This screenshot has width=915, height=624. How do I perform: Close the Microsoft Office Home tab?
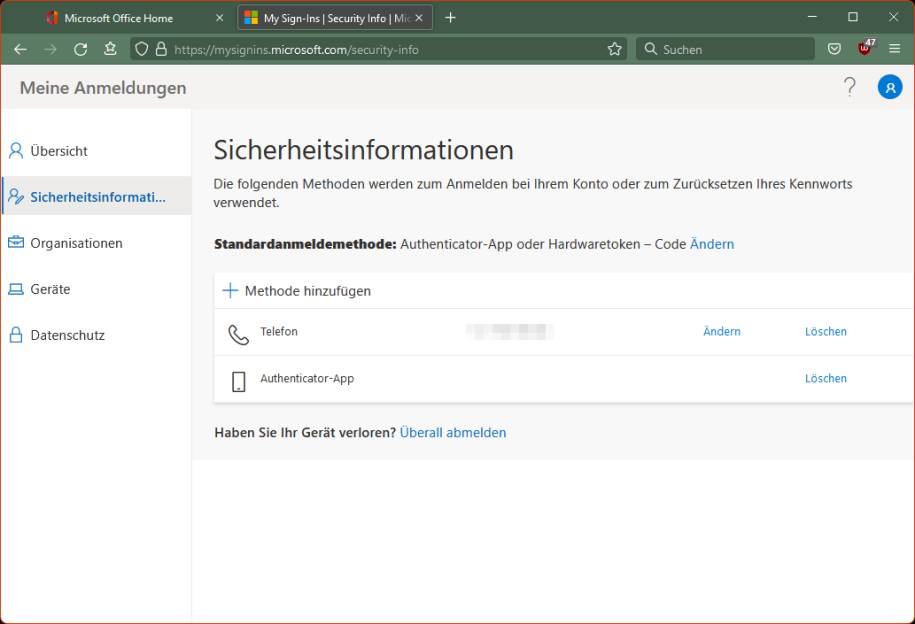pyautogui.click(x=220, y=18)
